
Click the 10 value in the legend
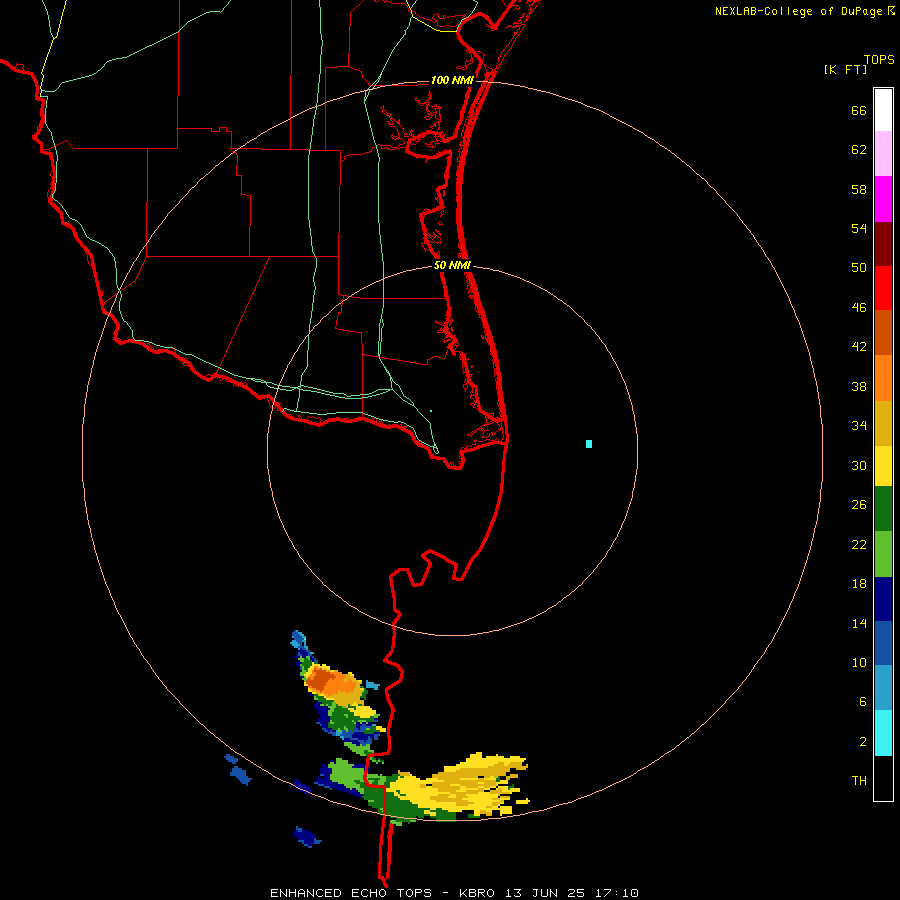coord(859,662)
